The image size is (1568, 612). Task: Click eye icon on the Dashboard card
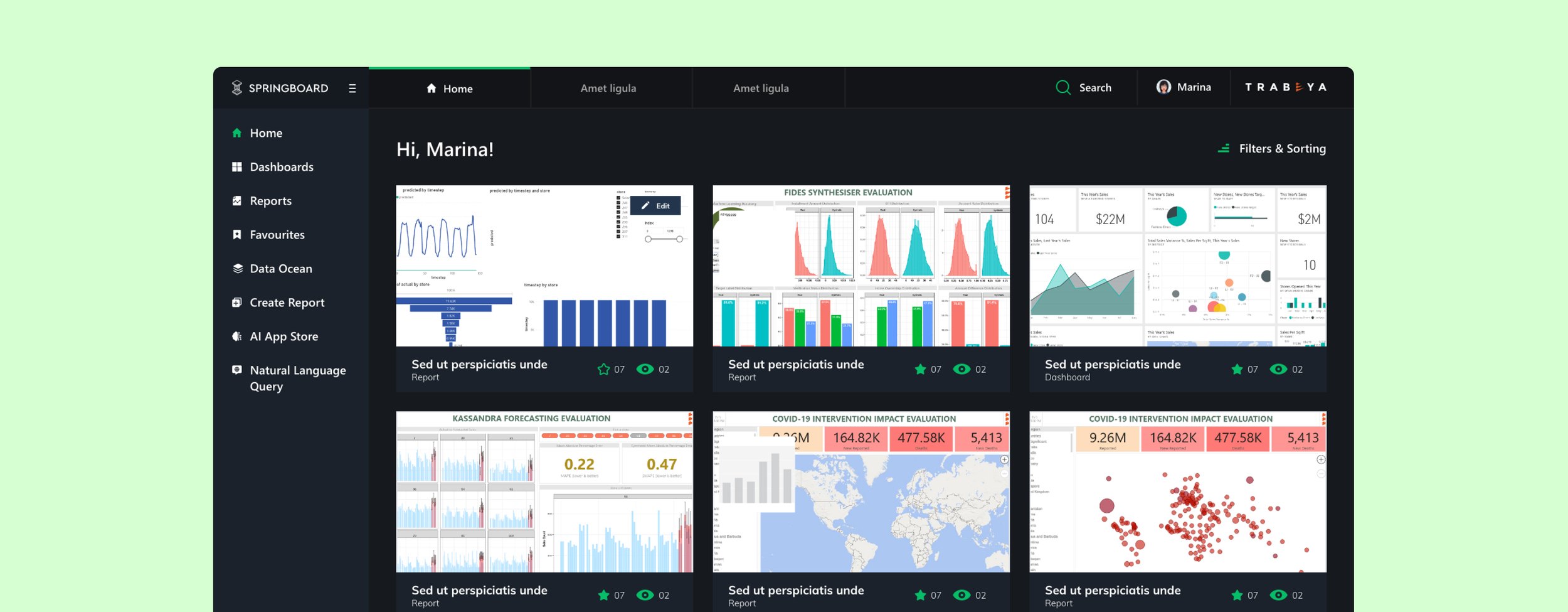(x=1278, y=369)
